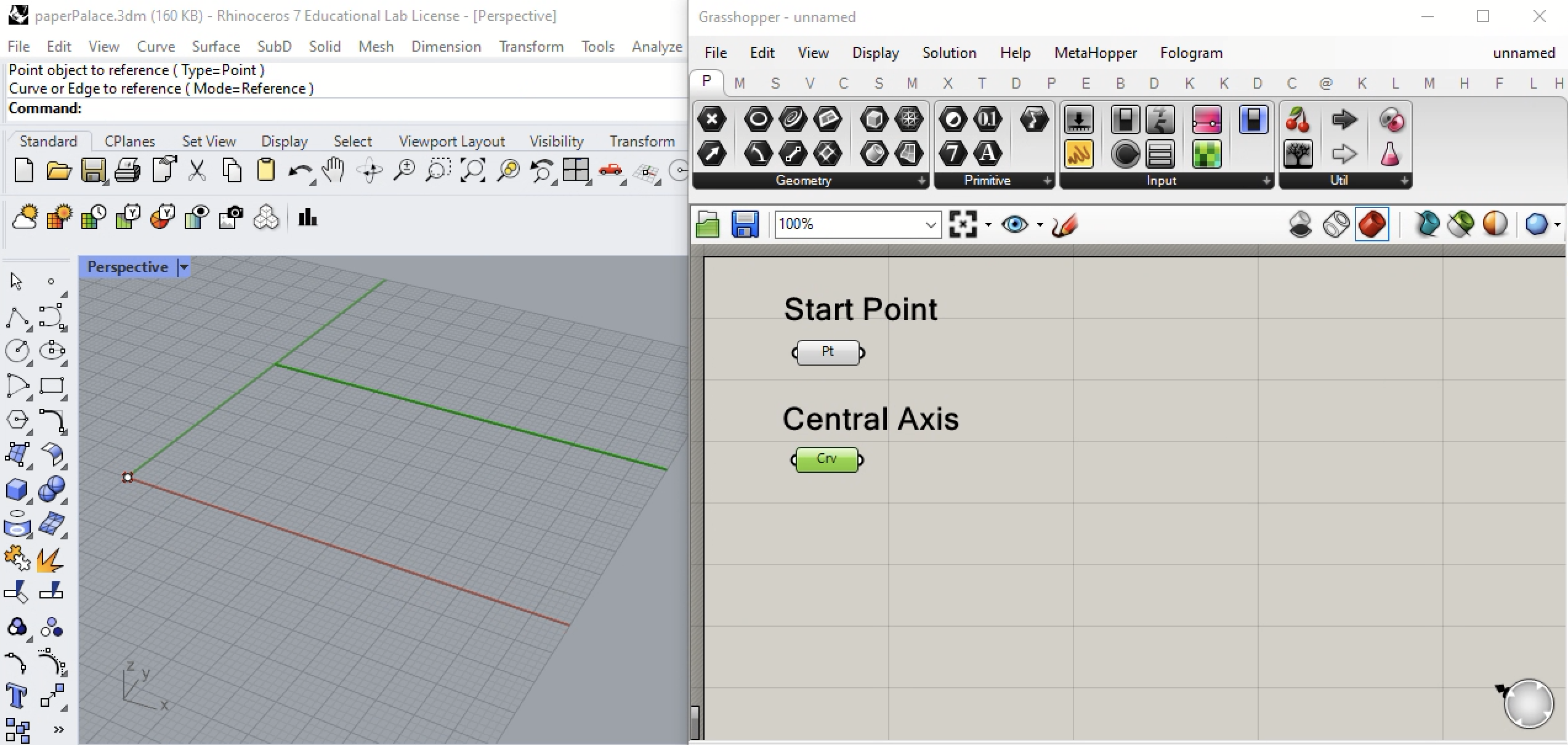Select the Pan hand tool

pos(334,171)
